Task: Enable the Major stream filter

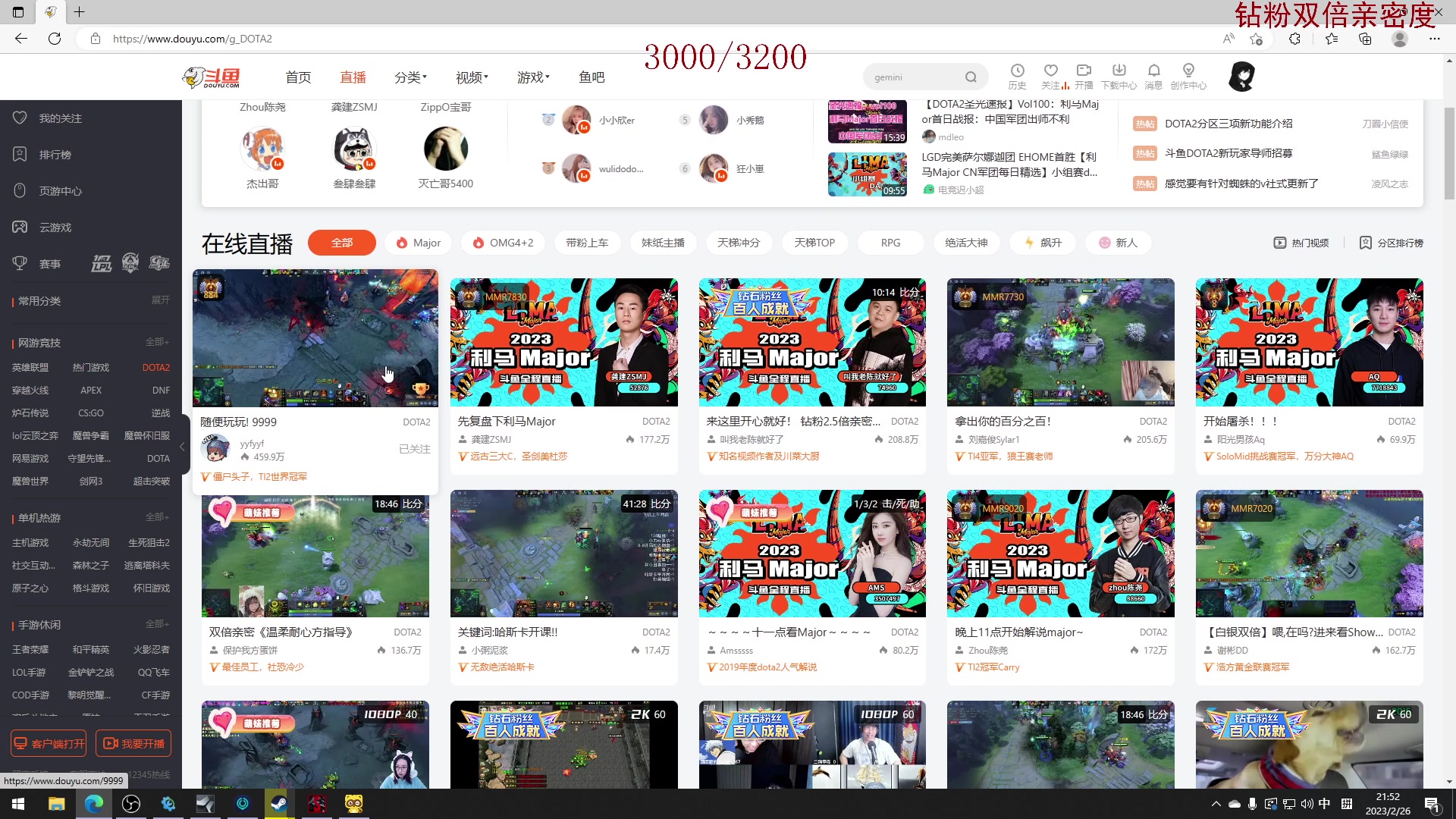Action: (417, 243)
